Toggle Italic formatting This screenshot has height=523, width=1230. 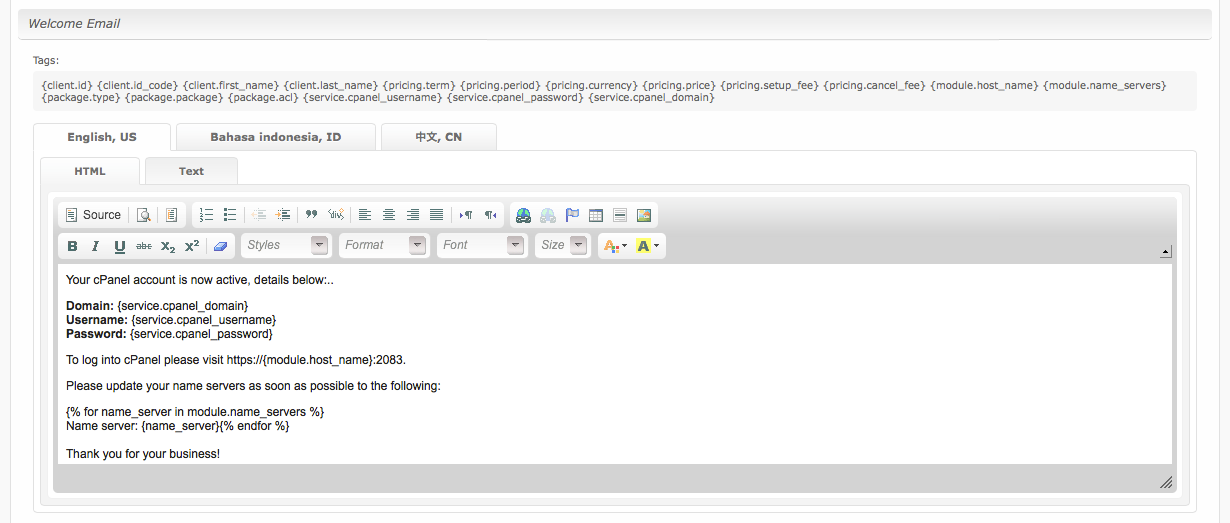96,245
